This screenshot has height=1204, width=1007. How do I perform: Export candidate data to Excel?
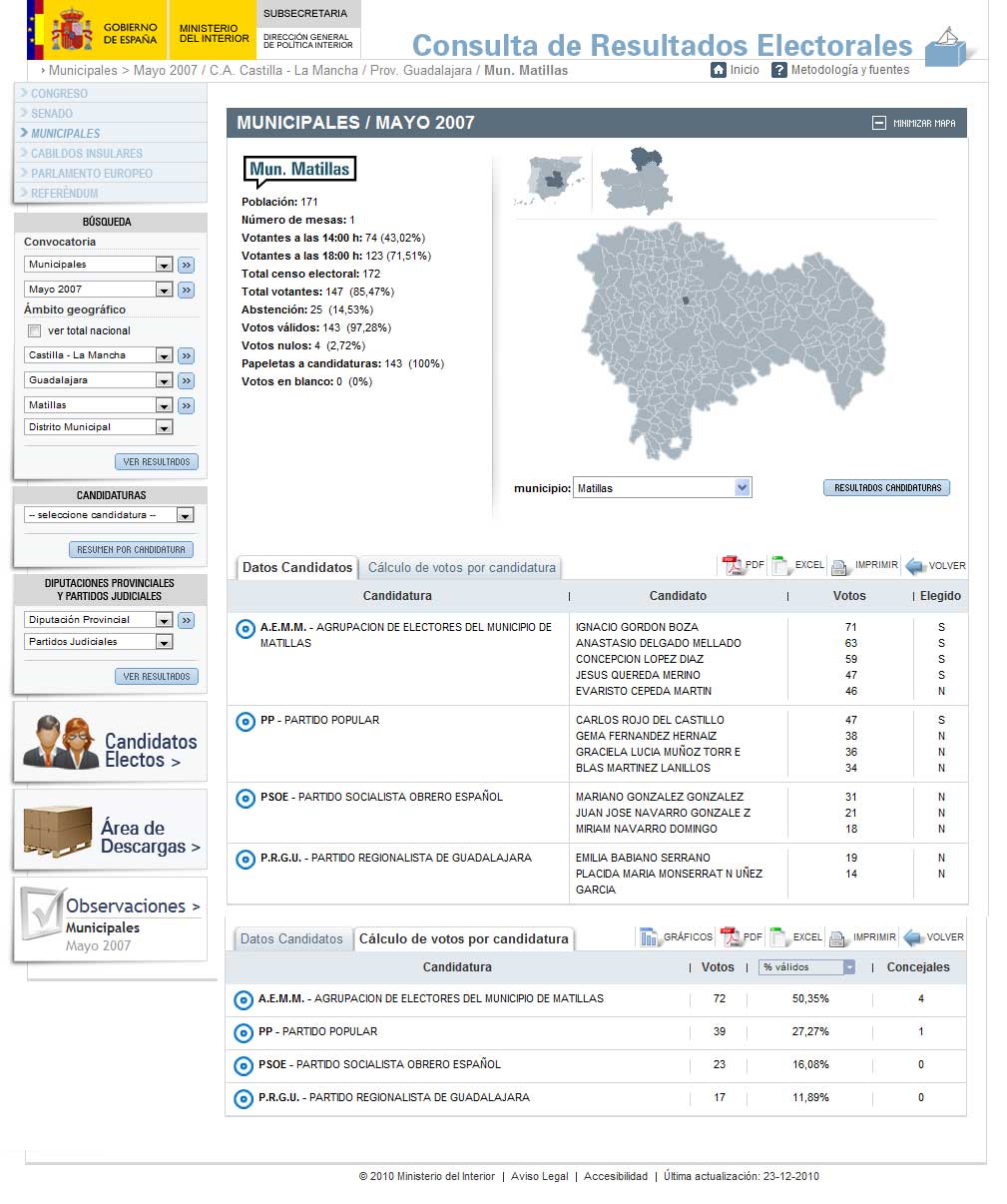click(x=781, y=565)
